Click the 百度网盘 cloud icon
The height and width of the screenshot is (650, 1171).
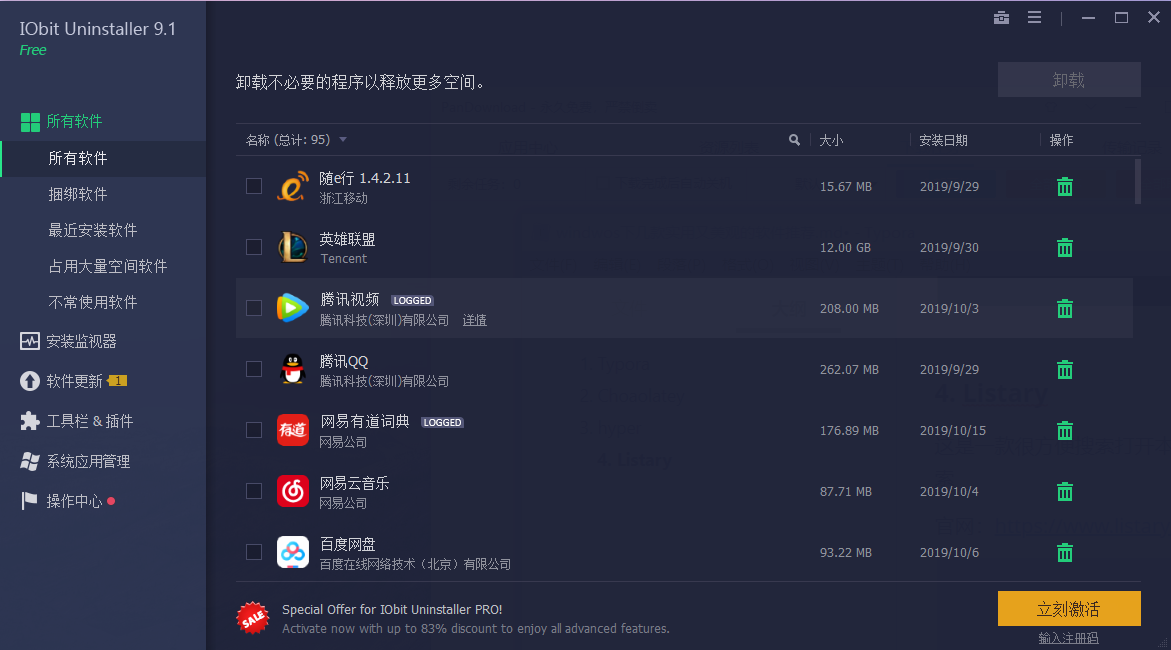coord(293,552)
